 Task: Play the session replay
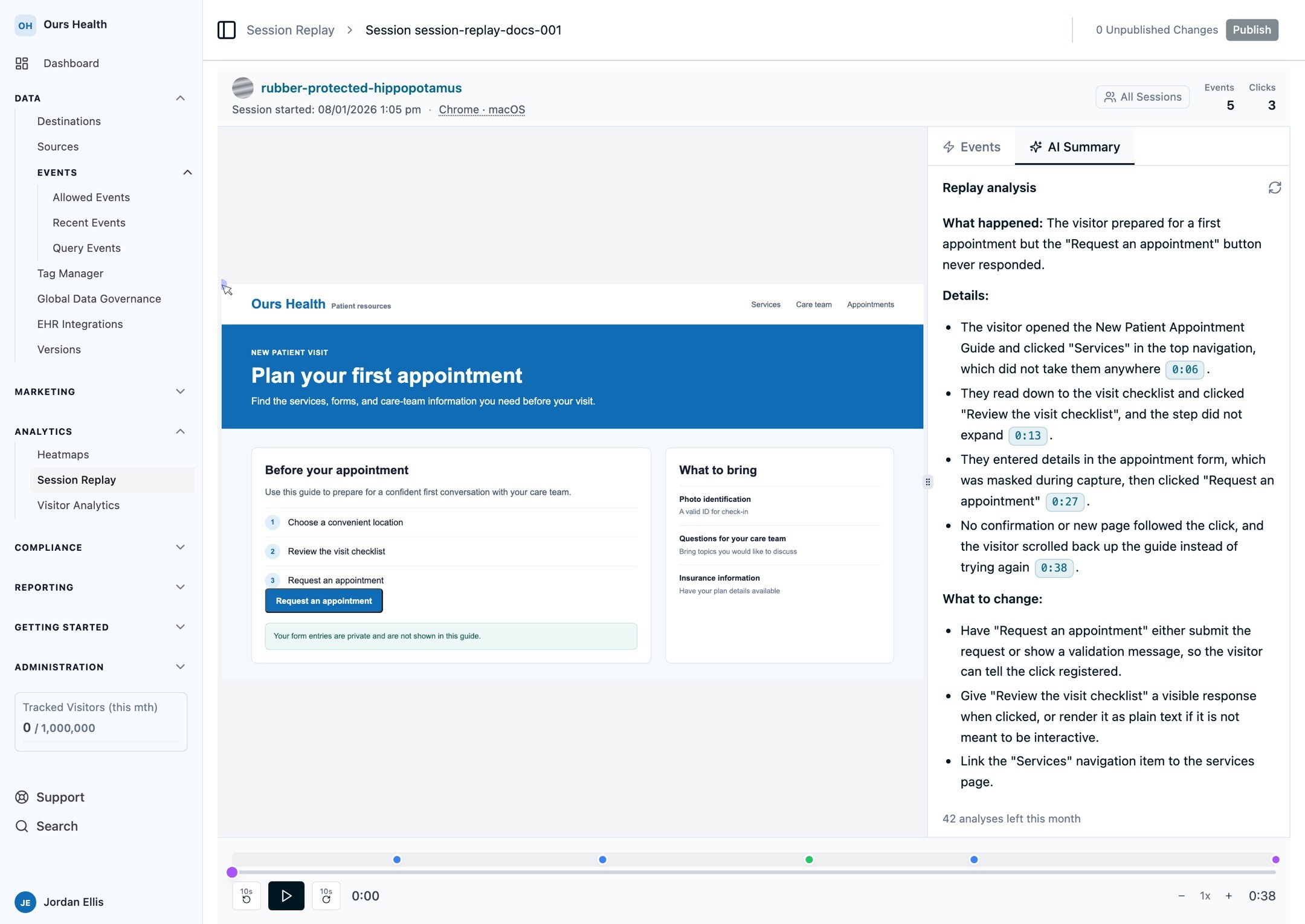pos(286,896)
